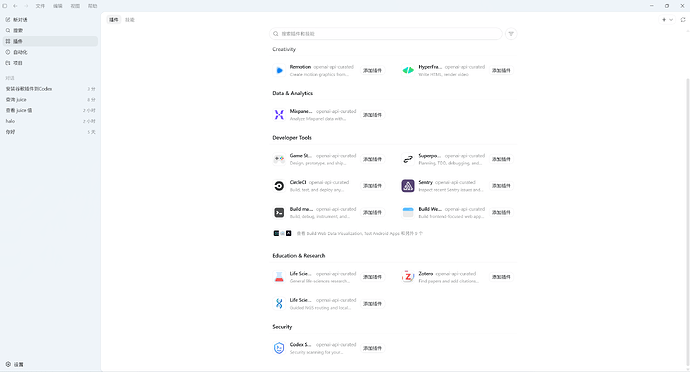Add the Remotion plugin
This screenshot has height=372, width=690.
[372, 70]
